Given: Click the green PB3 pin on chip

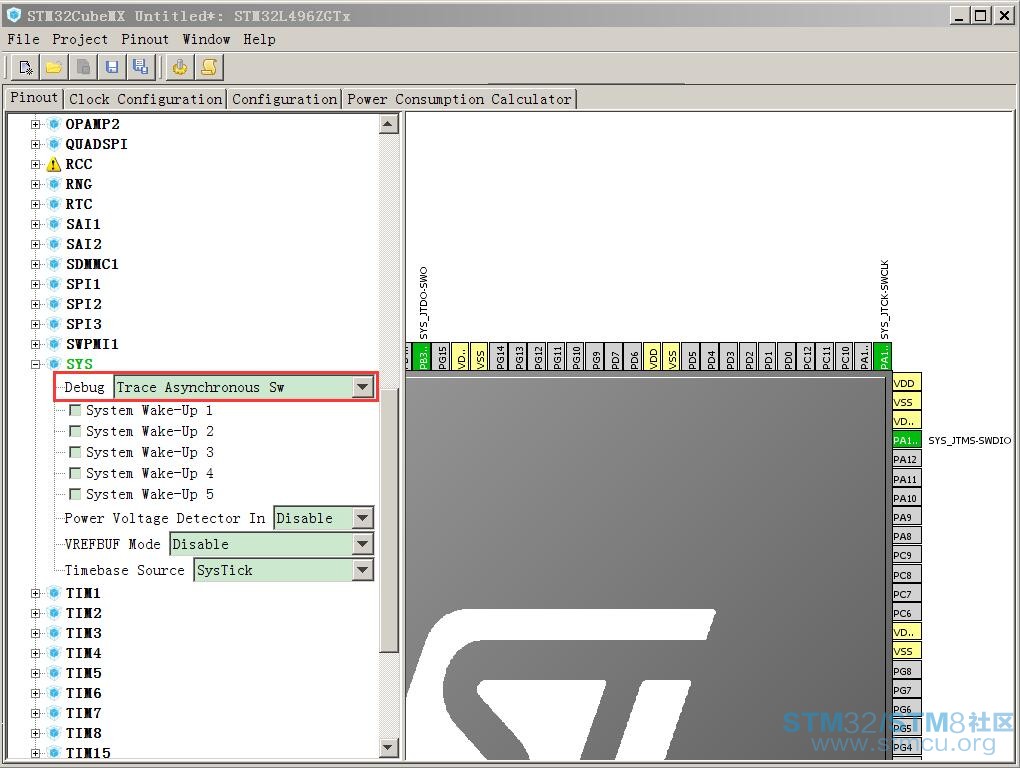Looking at the screenshot, I should 422,356.
